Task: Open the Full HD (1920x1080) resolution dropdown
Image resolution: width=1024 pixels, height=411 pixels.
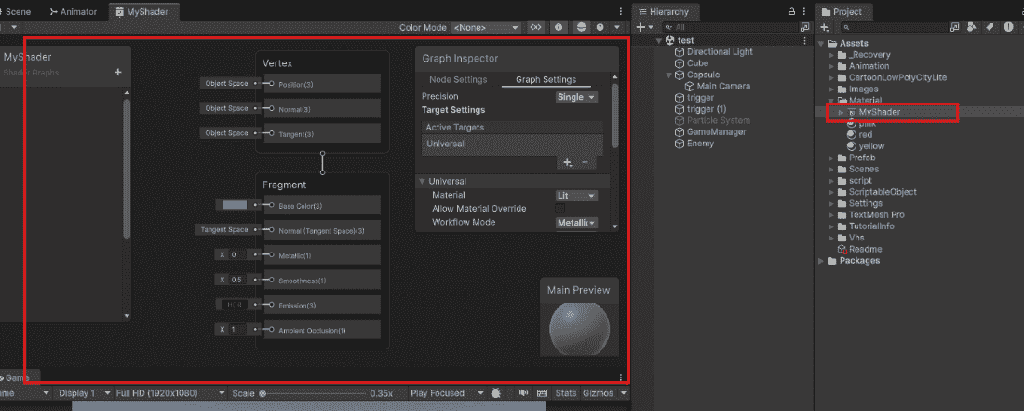Action: pos(170,393)
